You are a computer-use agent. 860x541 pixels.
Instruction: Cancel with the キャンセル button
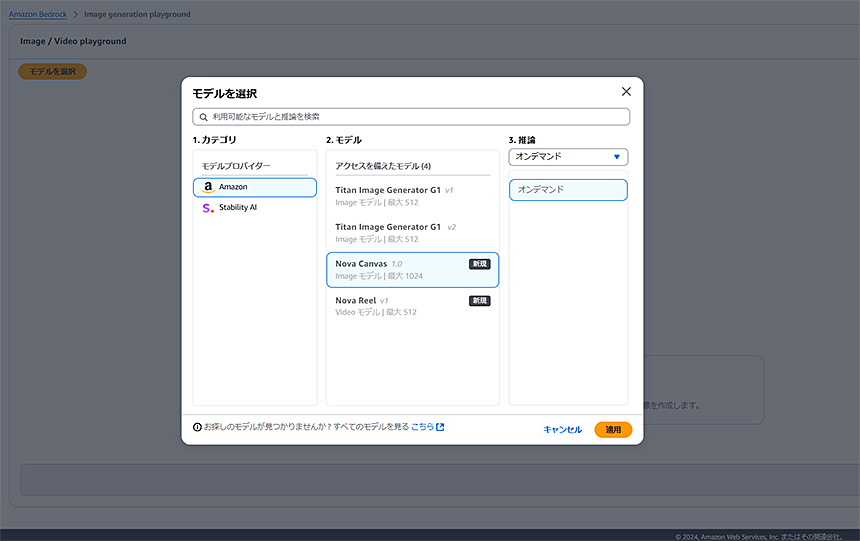pos(562,430)
